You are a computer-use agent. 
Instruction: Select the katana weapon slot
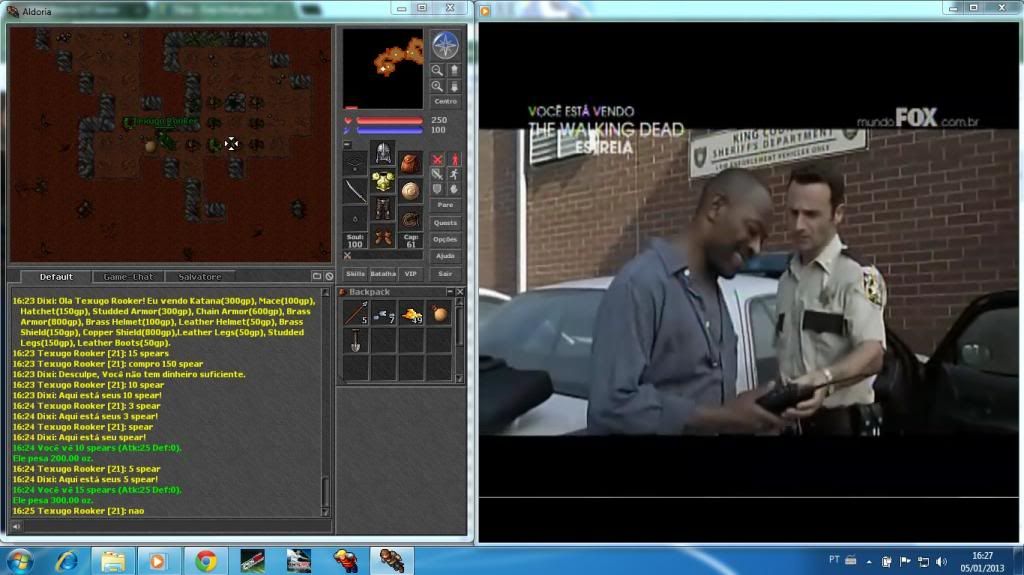point(355,191)
